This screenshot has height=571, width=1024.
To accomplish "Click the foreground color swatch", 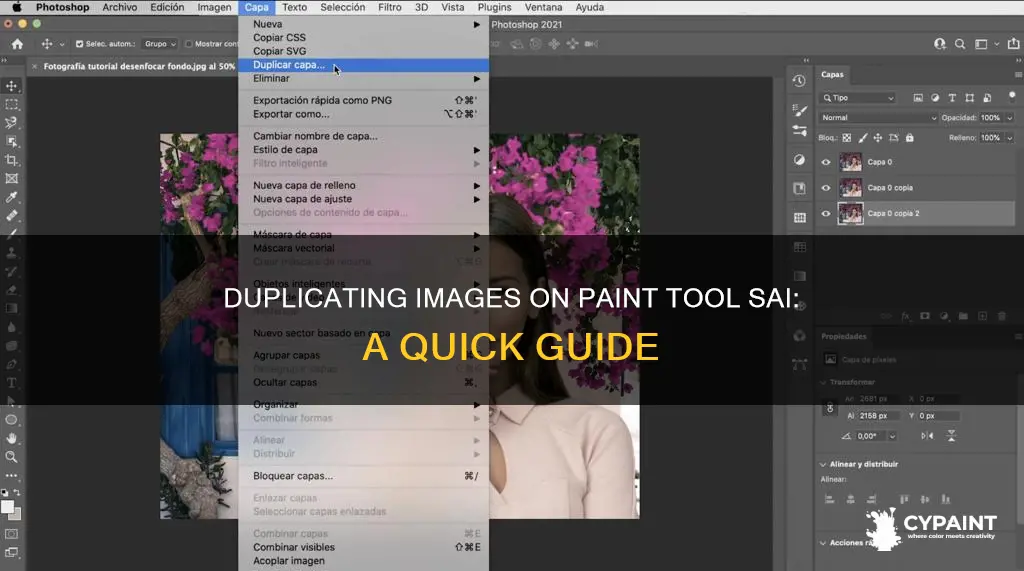I will pos(7,507).
